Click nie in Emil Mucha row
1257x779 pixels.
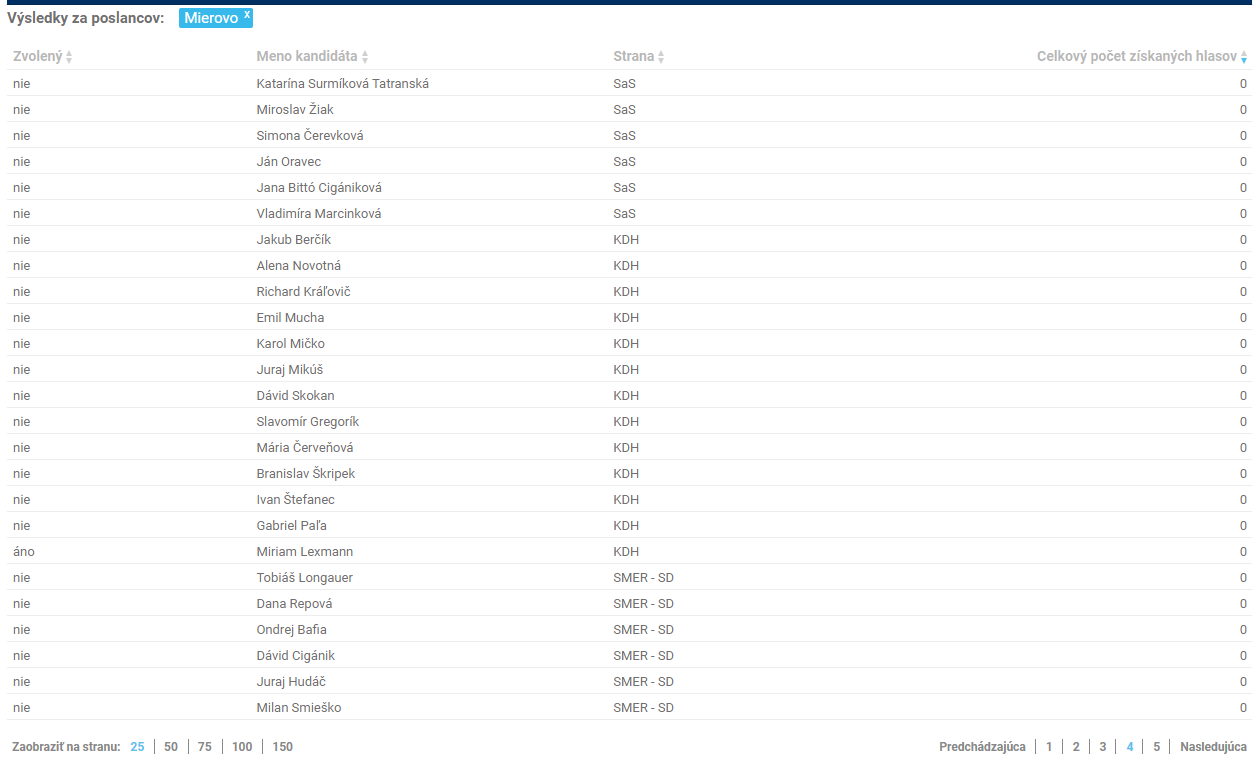click(x=22, y=318)
